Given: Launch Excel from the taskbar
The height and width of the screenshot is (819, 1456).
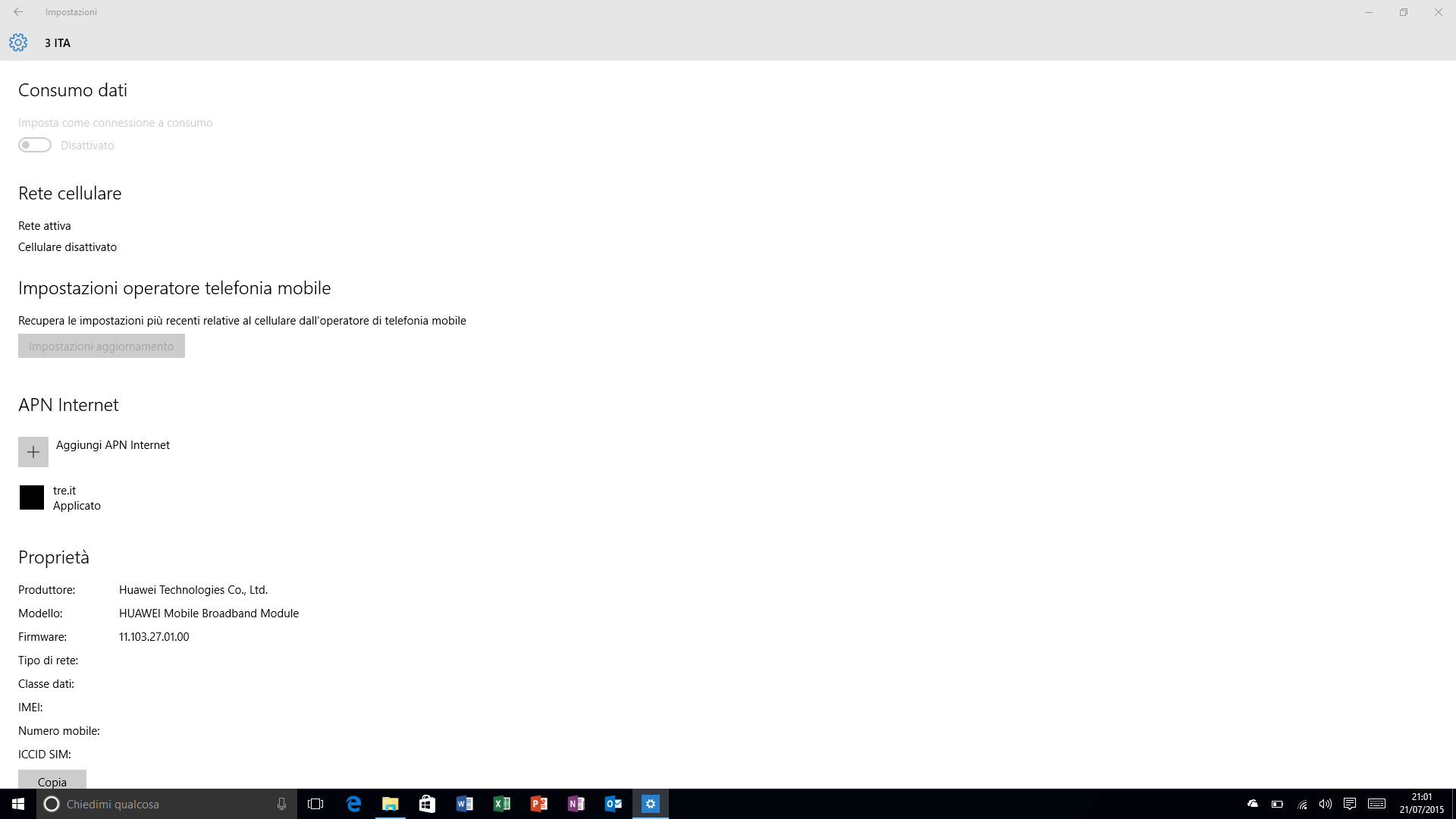Looking at the screenshot, I should click(502, 804).
